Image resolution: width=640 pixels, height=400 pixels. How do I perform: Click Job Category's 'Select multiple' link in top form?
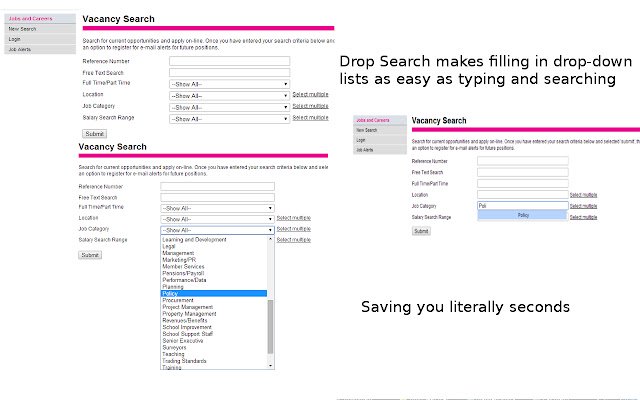click(310, 106)
